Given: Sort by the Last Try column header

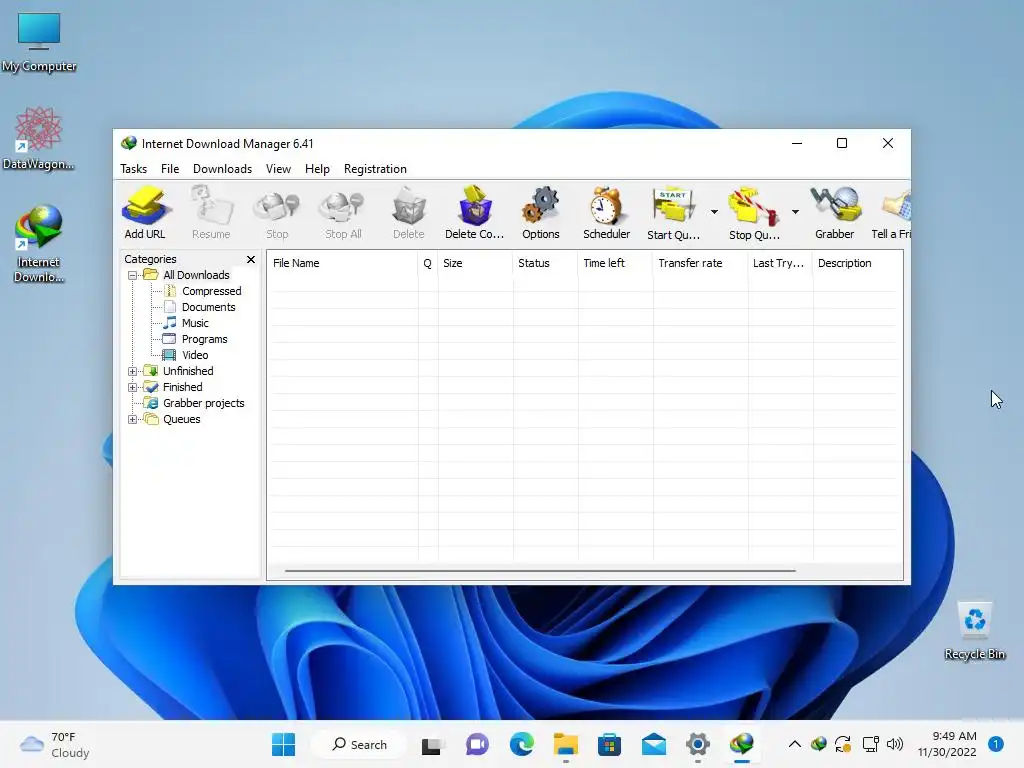Looking at the screenshot, I should coord(780,263).
